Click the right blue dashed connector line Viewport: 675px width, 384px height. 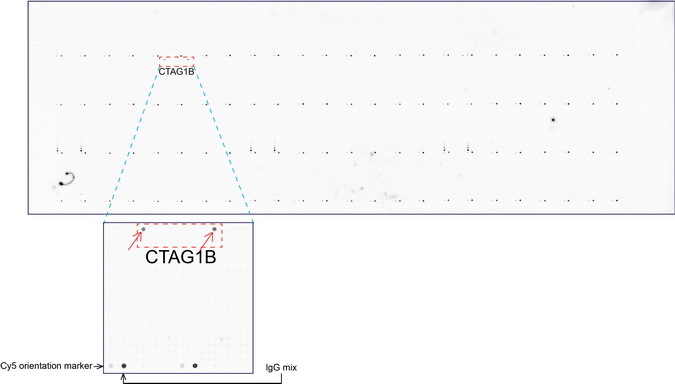click(223, 143)
